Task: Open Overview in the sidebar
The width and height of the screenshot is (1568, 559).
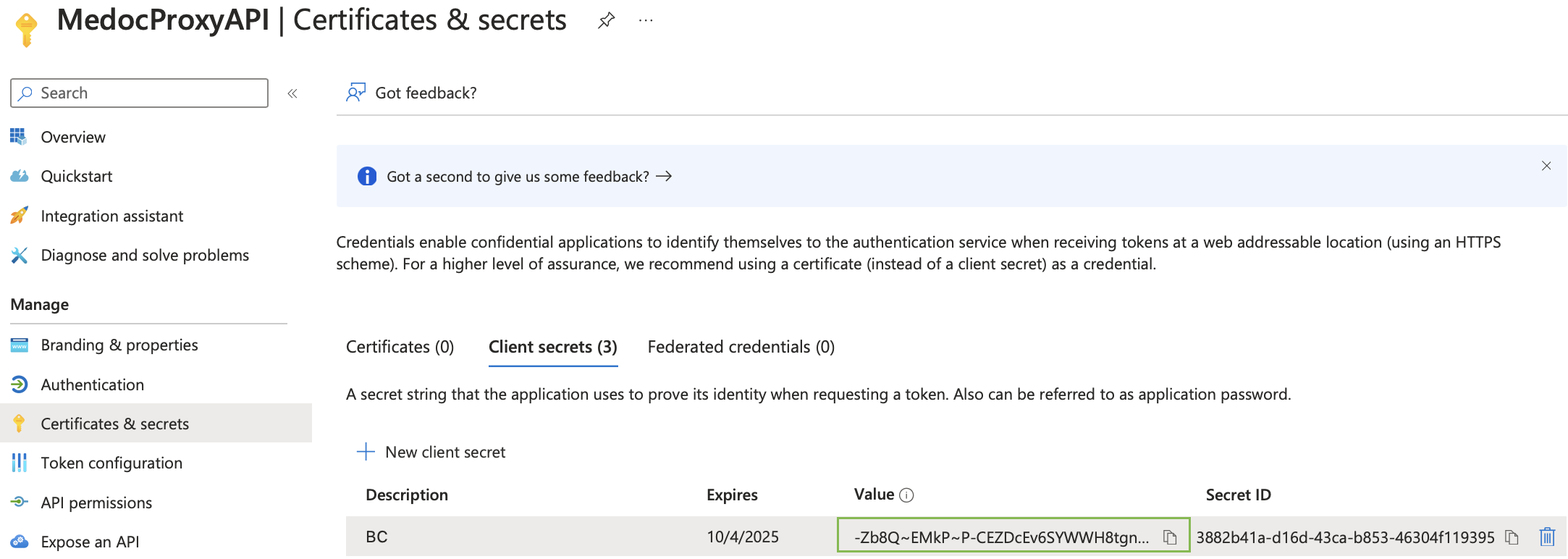Action: (x=72, y=138)
